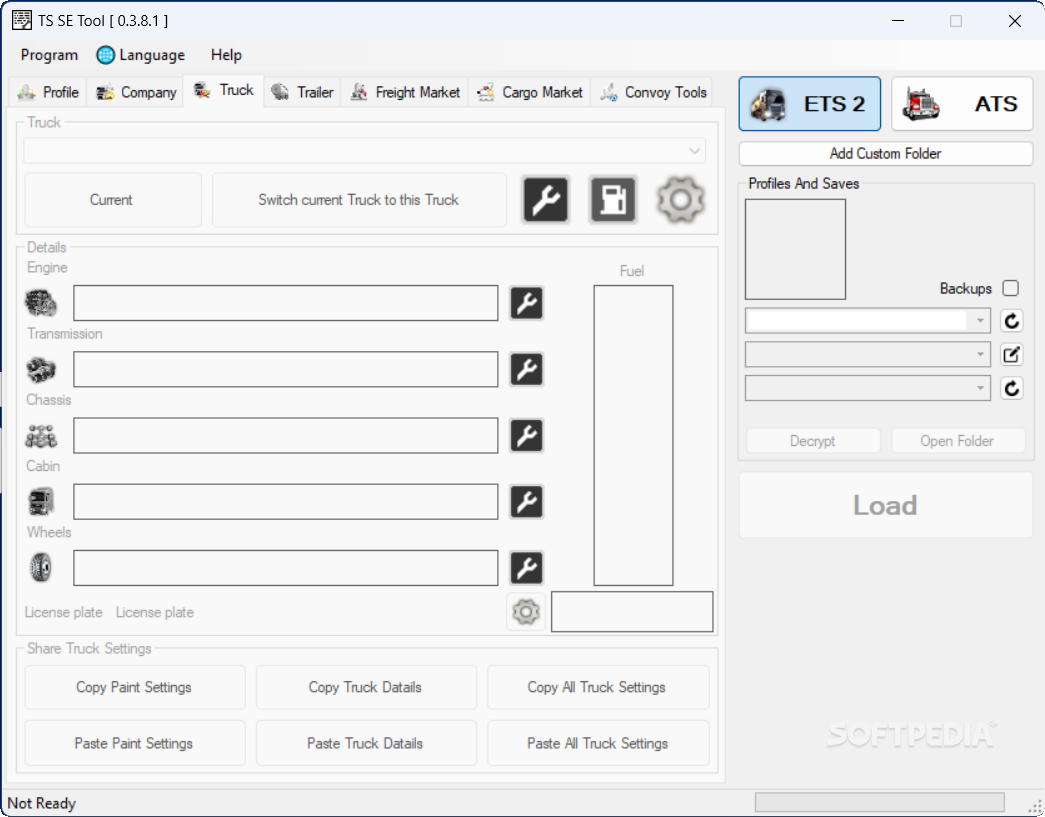Click the Open Folder button

(x=958, y=441)
